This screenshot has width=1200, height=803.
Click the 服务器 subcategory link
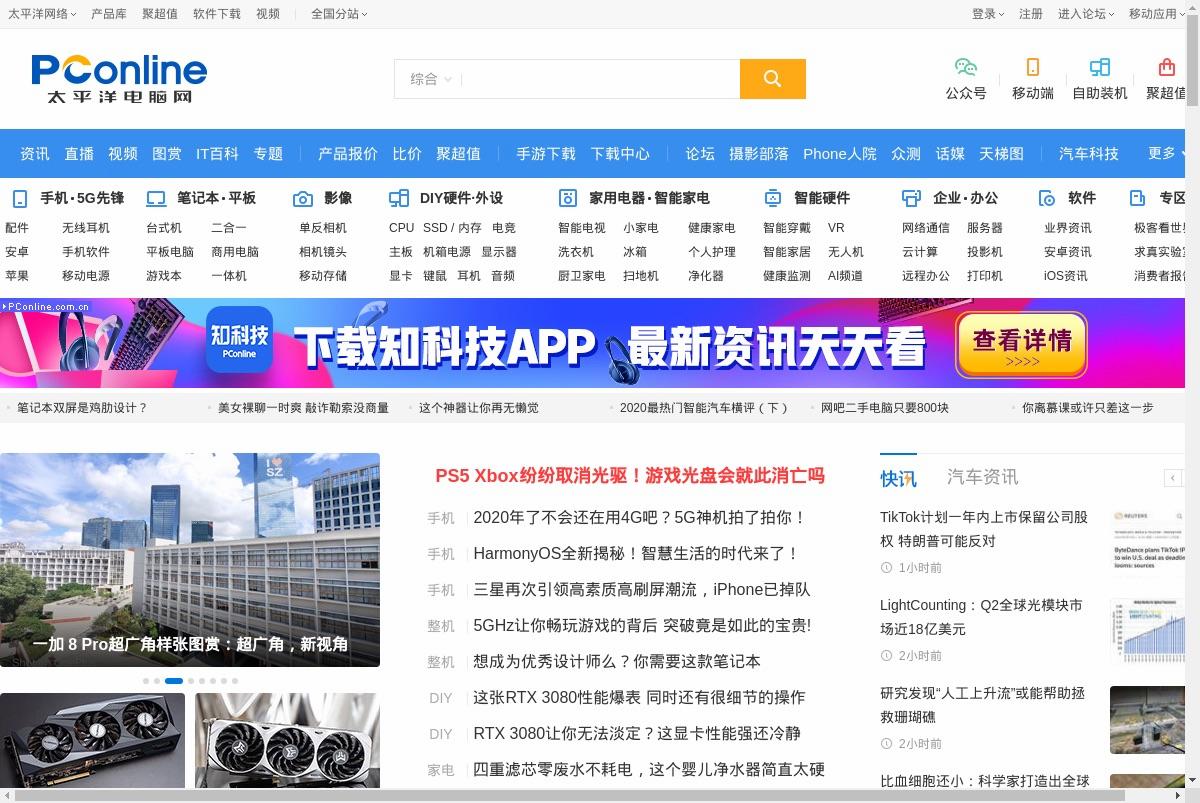click(985, 228)
